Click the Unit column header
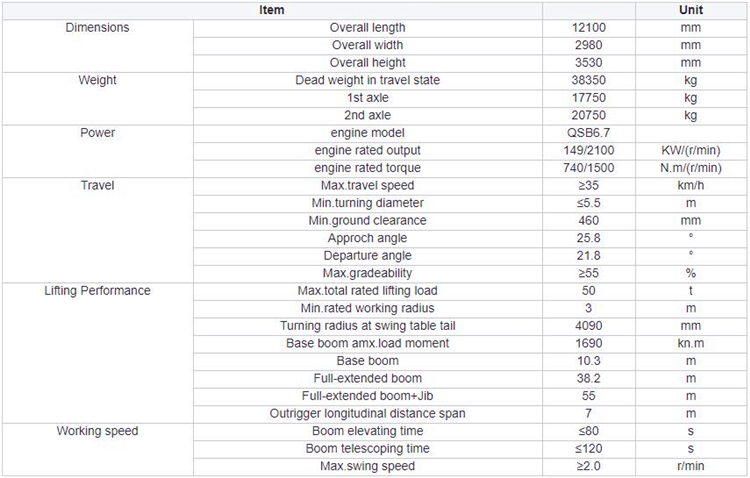 tap(691, 10)
